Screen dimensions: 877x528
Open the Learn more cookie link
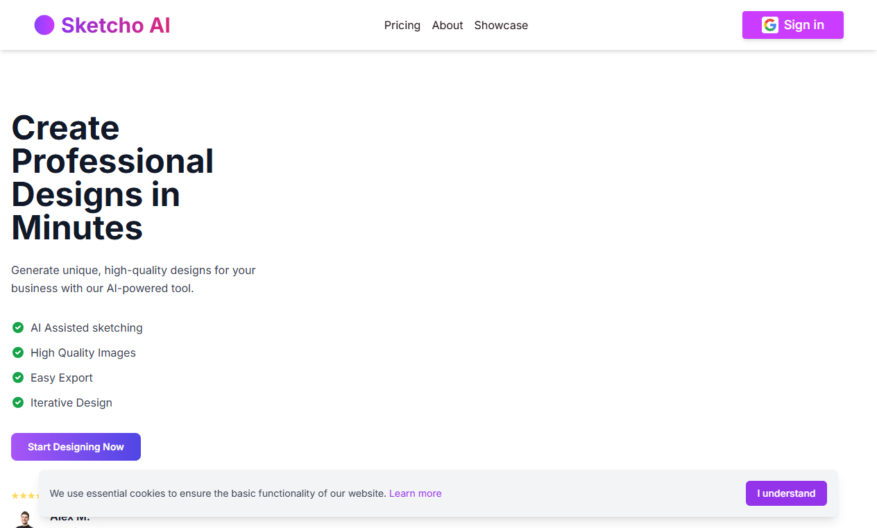coord(416,493)
